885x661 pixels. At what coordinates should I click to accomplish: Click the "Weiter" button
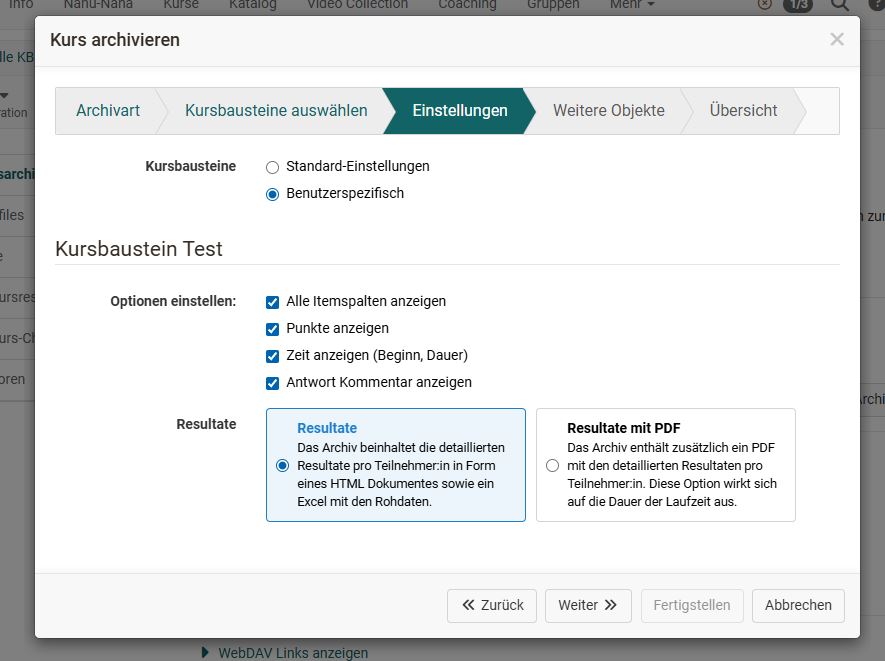[588, 605]
